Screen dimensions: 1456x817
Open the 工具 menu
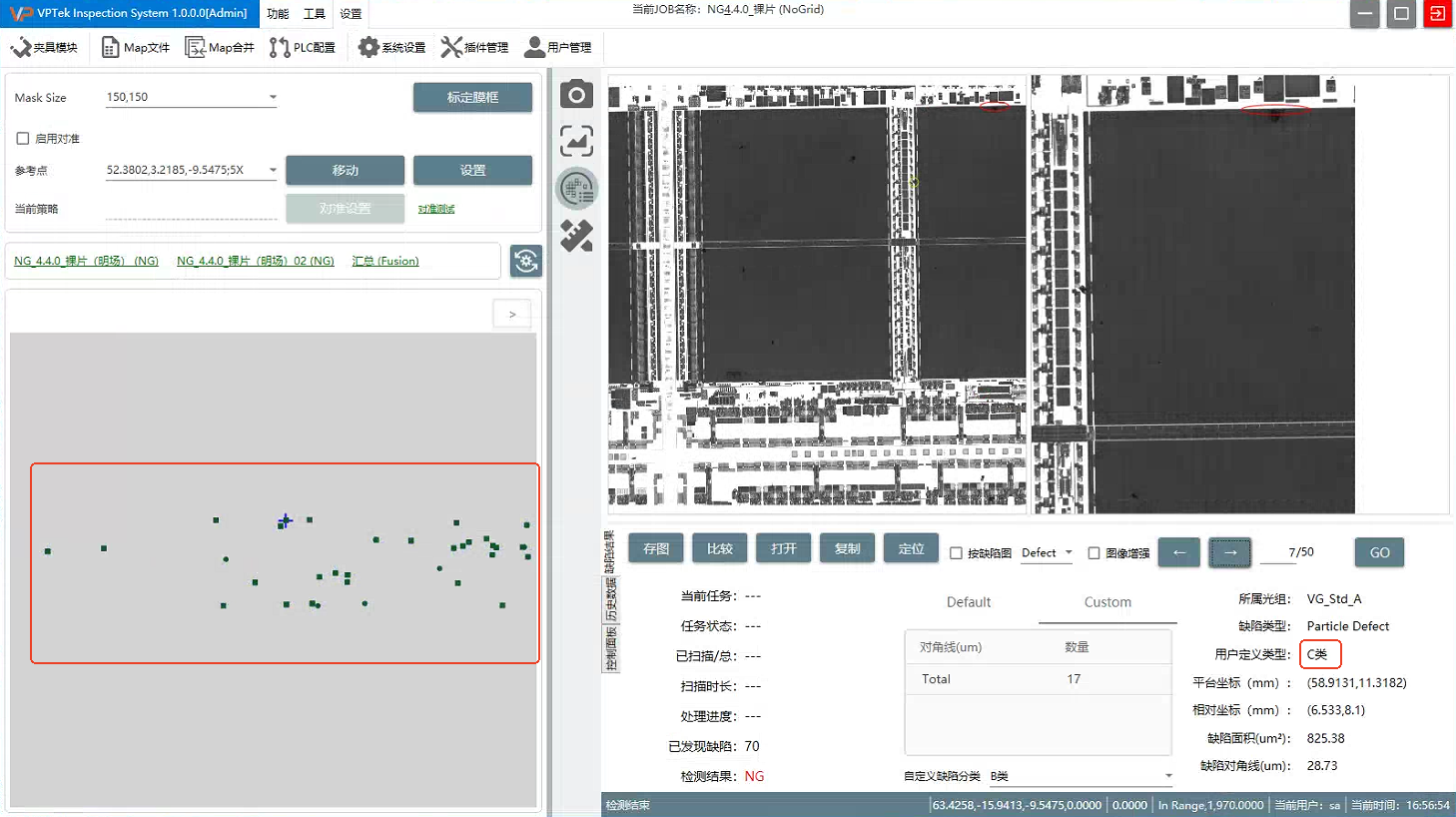click(314, 14)
